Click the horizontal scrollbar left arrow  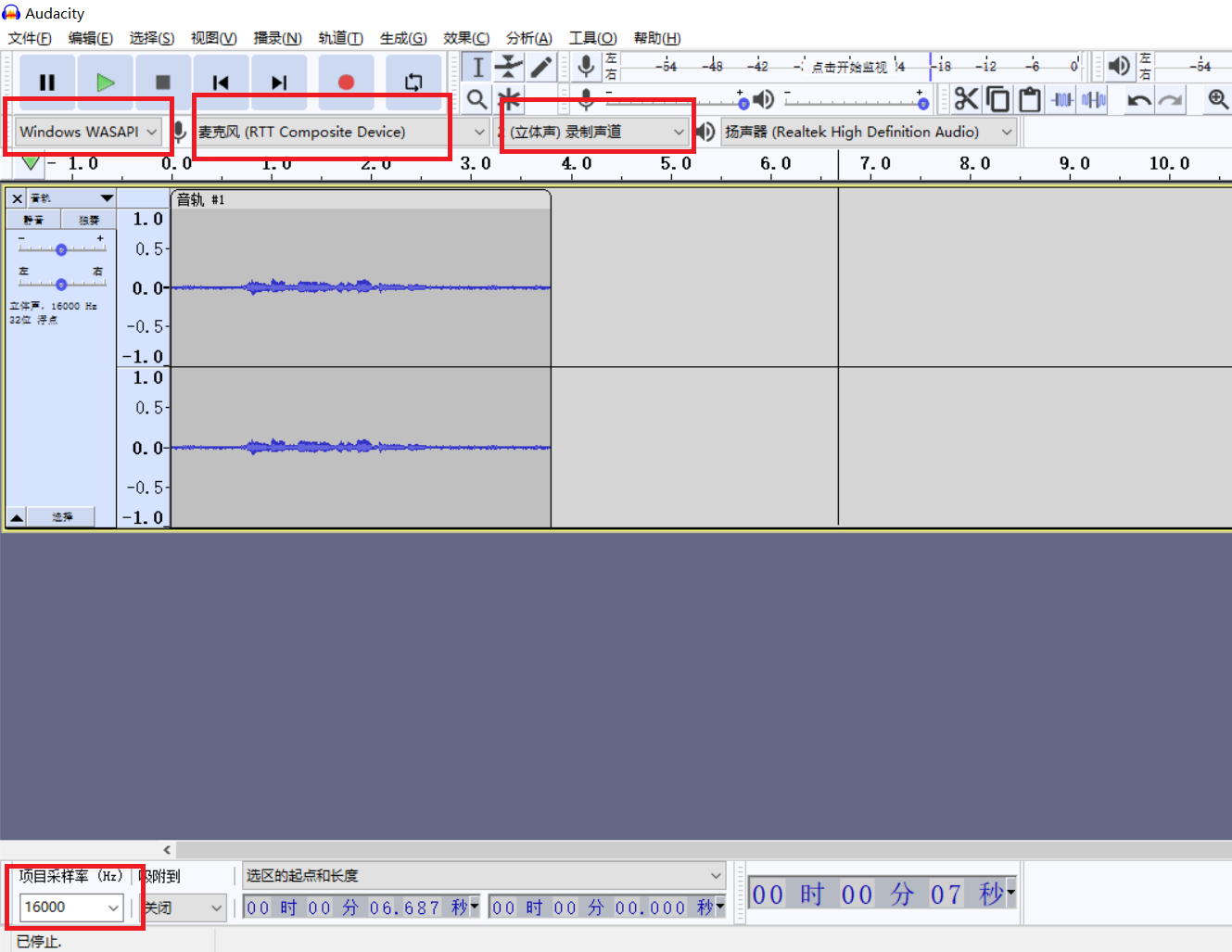point(167,849)
